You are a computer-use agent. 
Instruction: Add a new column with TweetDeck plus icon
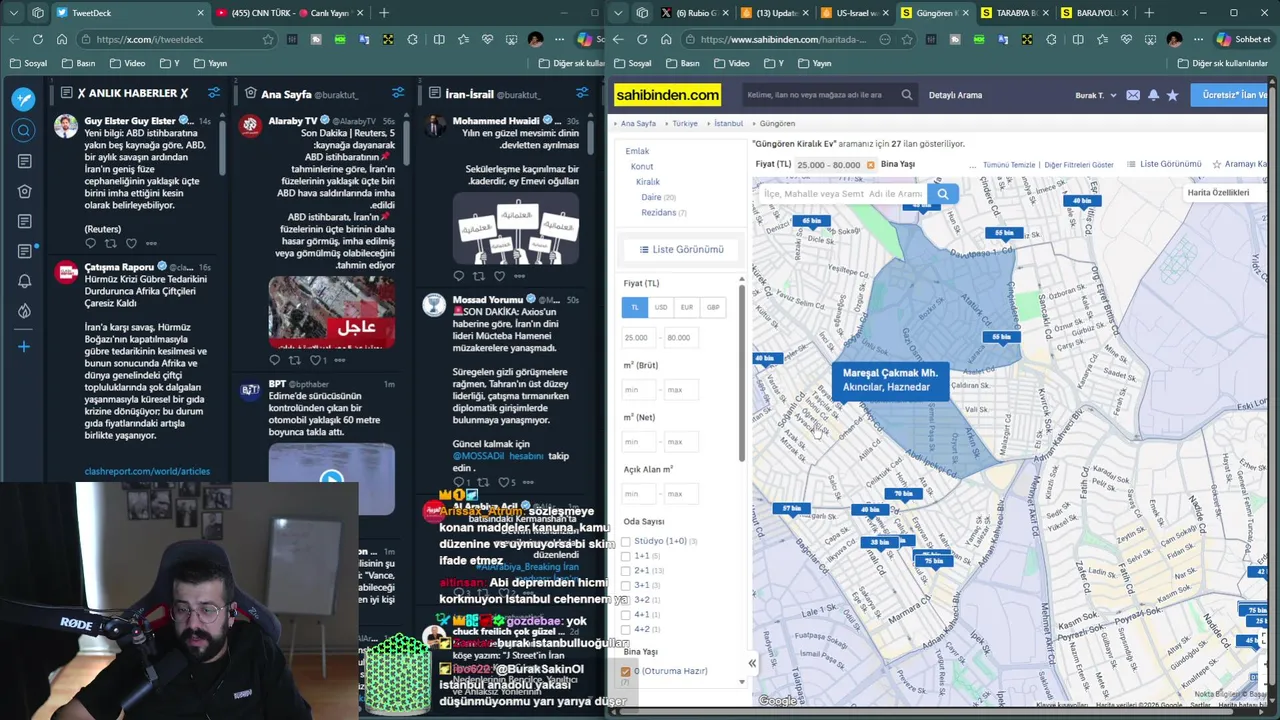tap(24, 347)
